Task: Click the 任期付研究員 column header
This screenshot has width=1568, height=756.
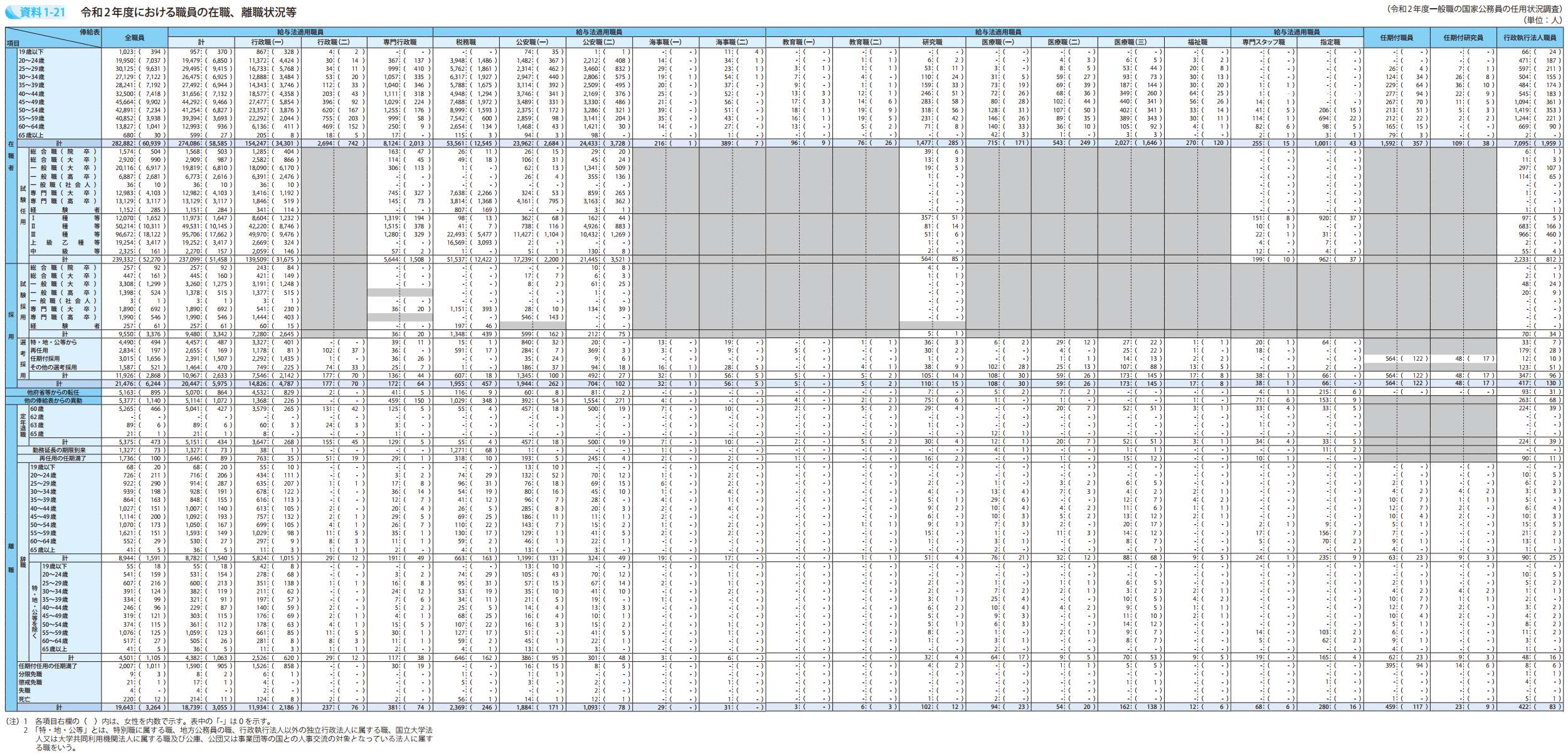Action: (1463, 38)
